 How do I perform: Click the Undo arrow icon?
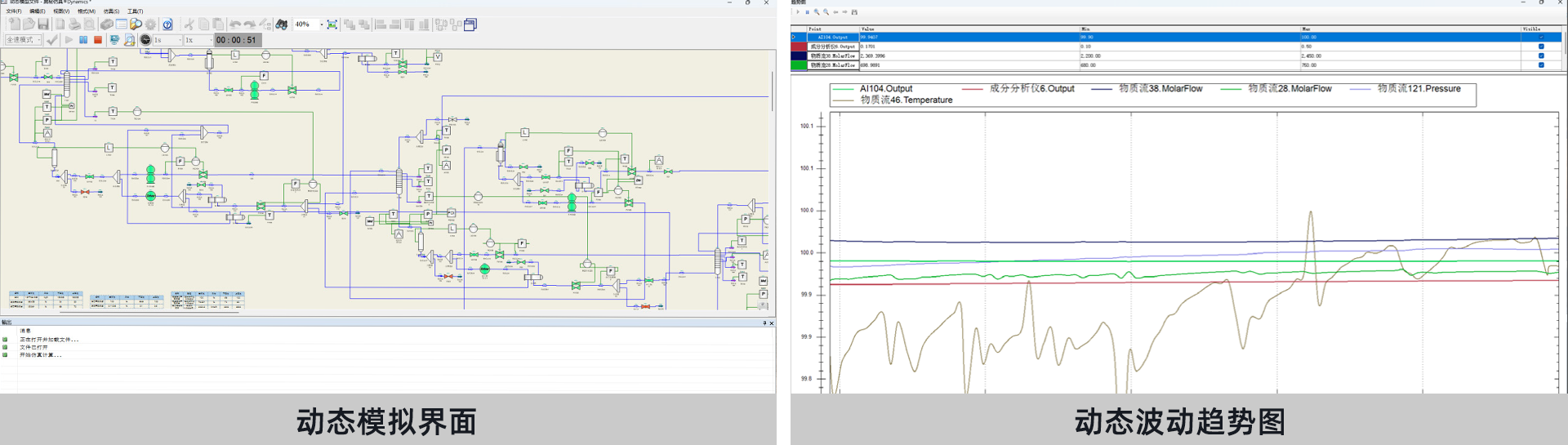[235, 24]
